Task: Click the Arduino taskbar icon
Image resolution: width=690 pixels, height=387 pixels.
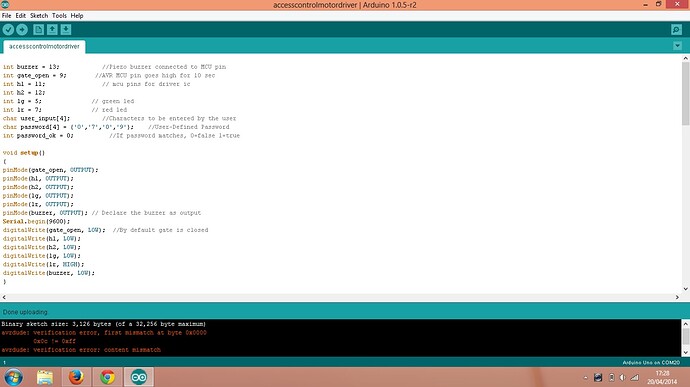Action: coord(139,377)
